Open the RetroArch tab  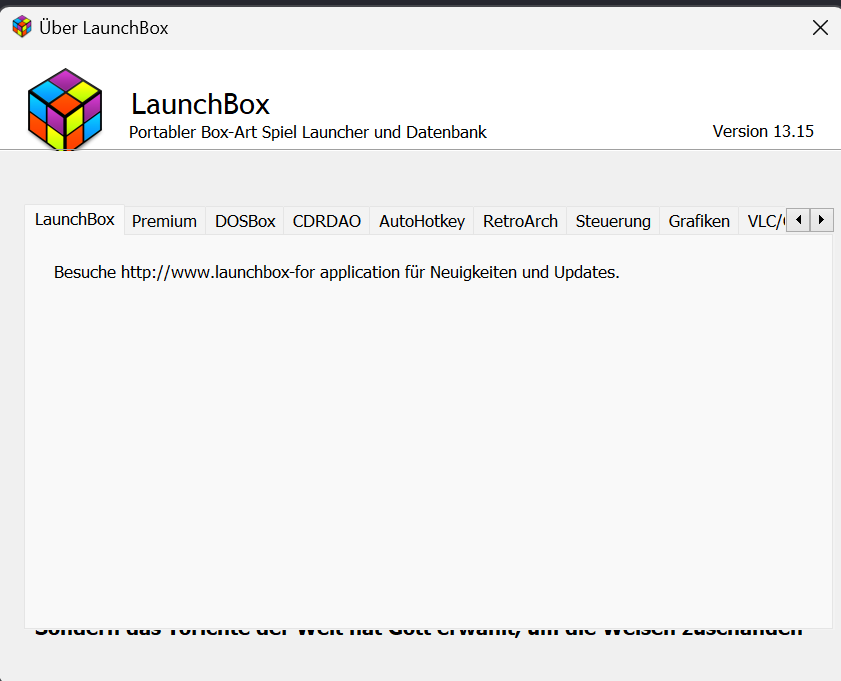tap(520, 221)
